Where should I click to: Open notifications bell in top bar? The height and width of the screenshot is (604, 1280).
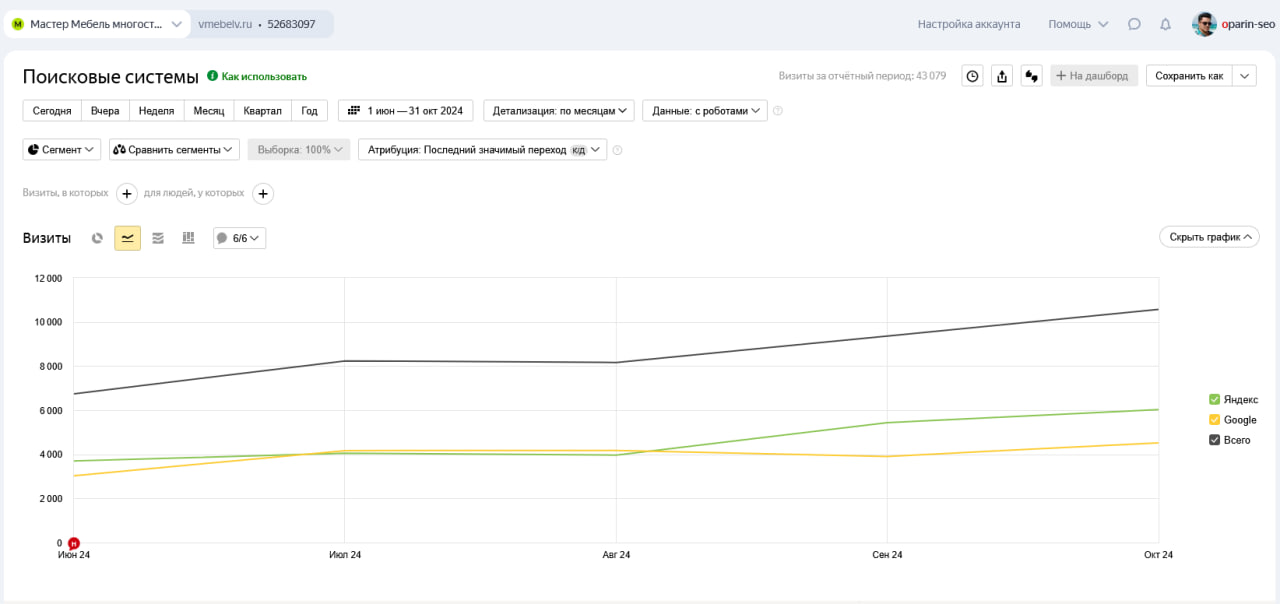tap(1165, 24)
